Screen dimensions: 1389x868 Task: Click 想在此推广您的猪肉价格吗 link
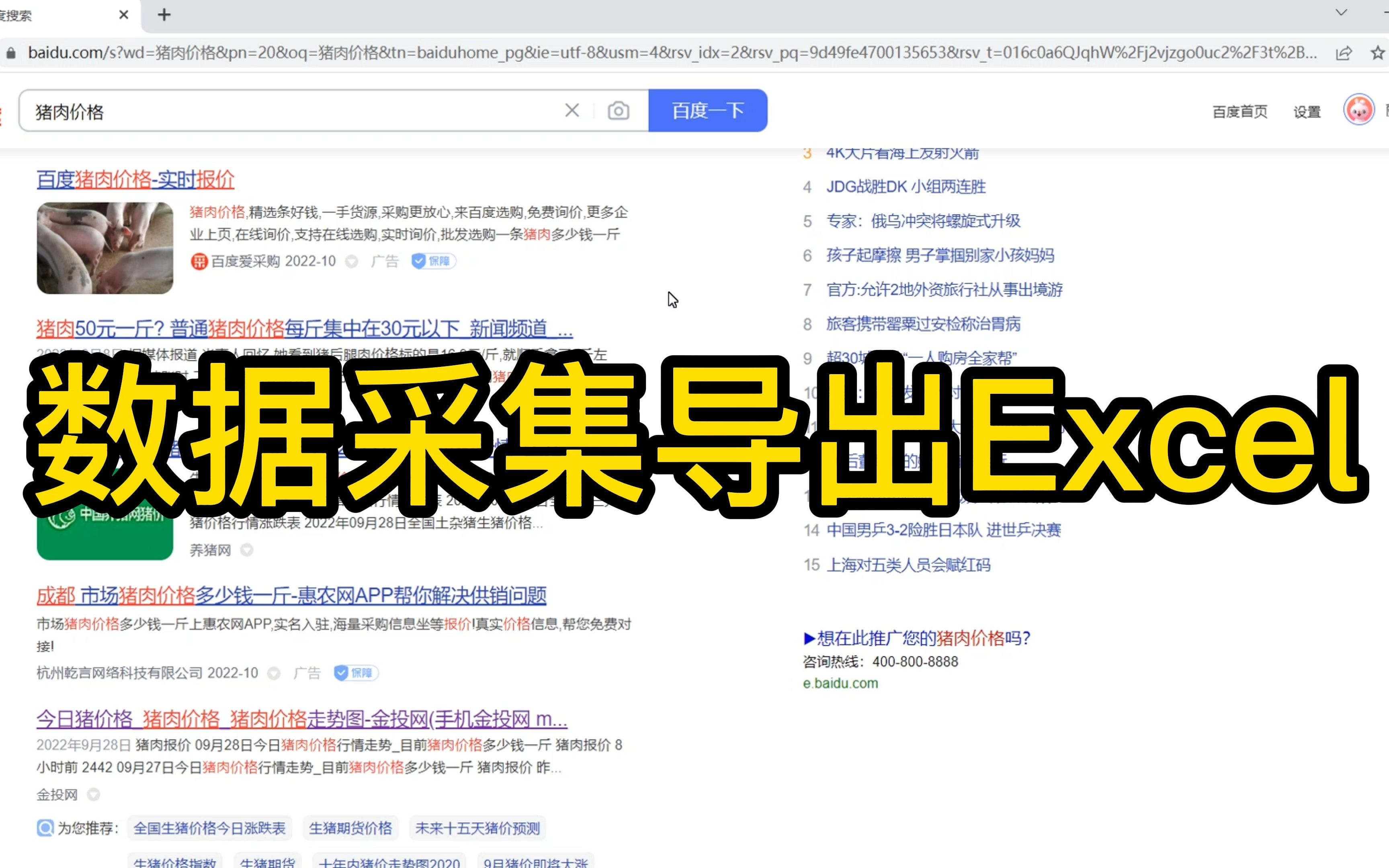tap(917, 638)
